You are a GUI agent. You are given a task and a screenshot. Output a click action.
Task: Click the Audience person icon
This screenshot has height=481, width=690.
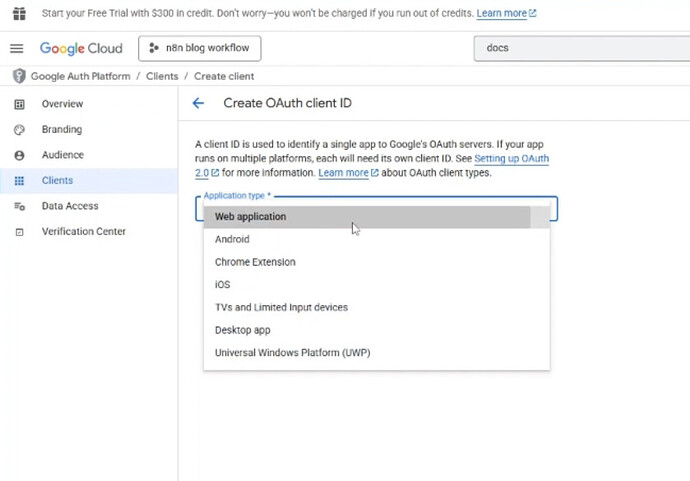(x=19, y=155)
